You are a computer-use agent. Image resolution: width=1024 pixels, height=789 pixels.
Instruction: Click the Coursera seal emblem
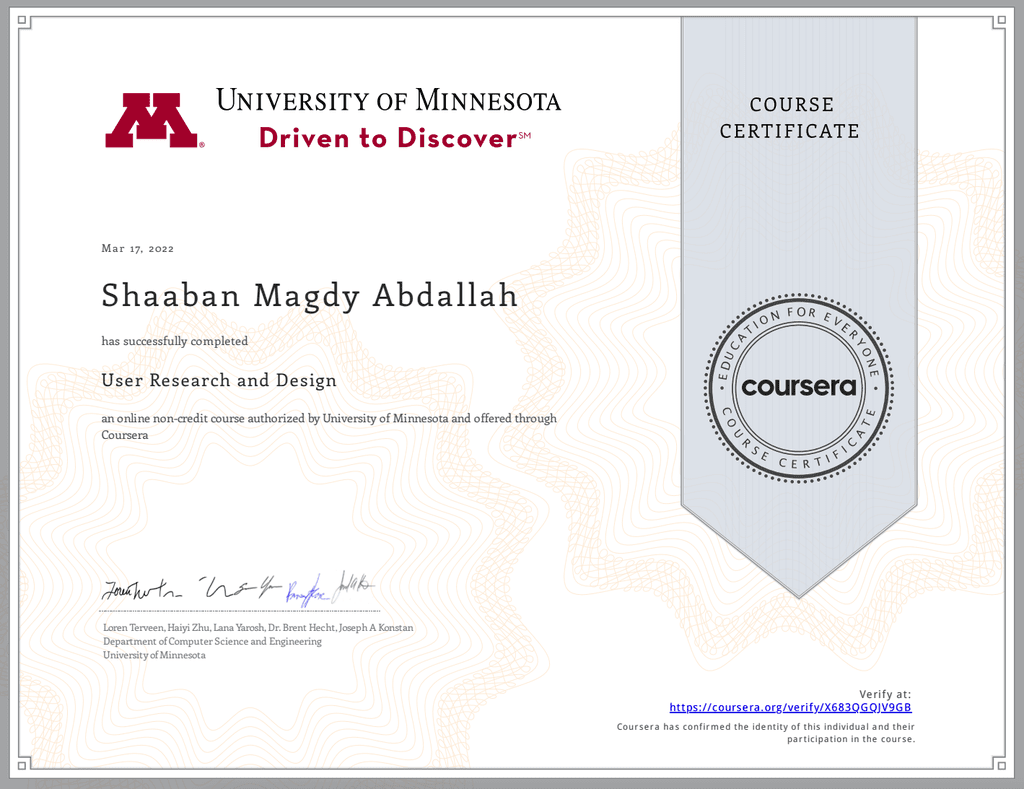click(x=799, y=388)
